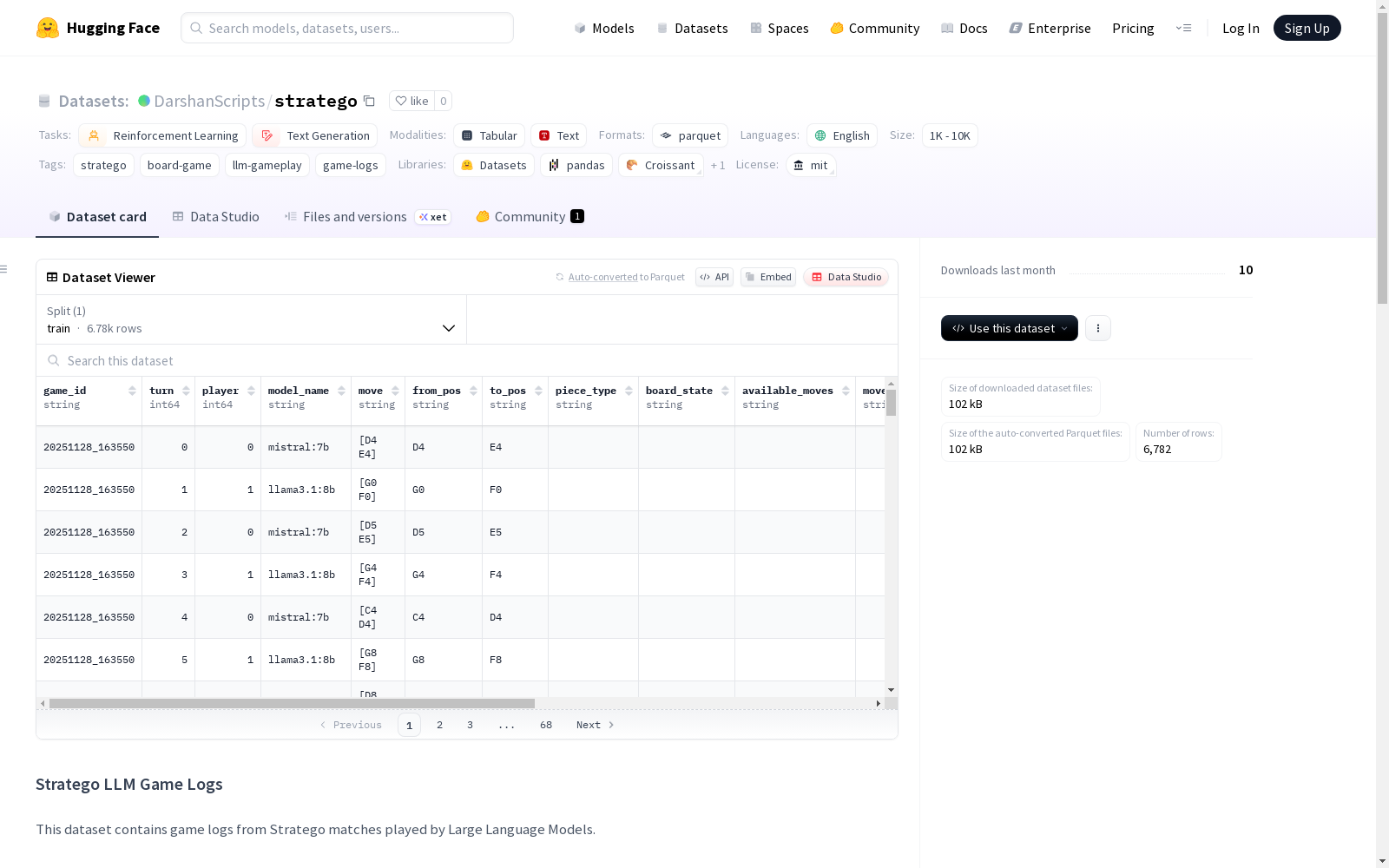This screenshot has width=1389, height=868.
Task: Like the stratego dataset
Action: coord(411,101)
